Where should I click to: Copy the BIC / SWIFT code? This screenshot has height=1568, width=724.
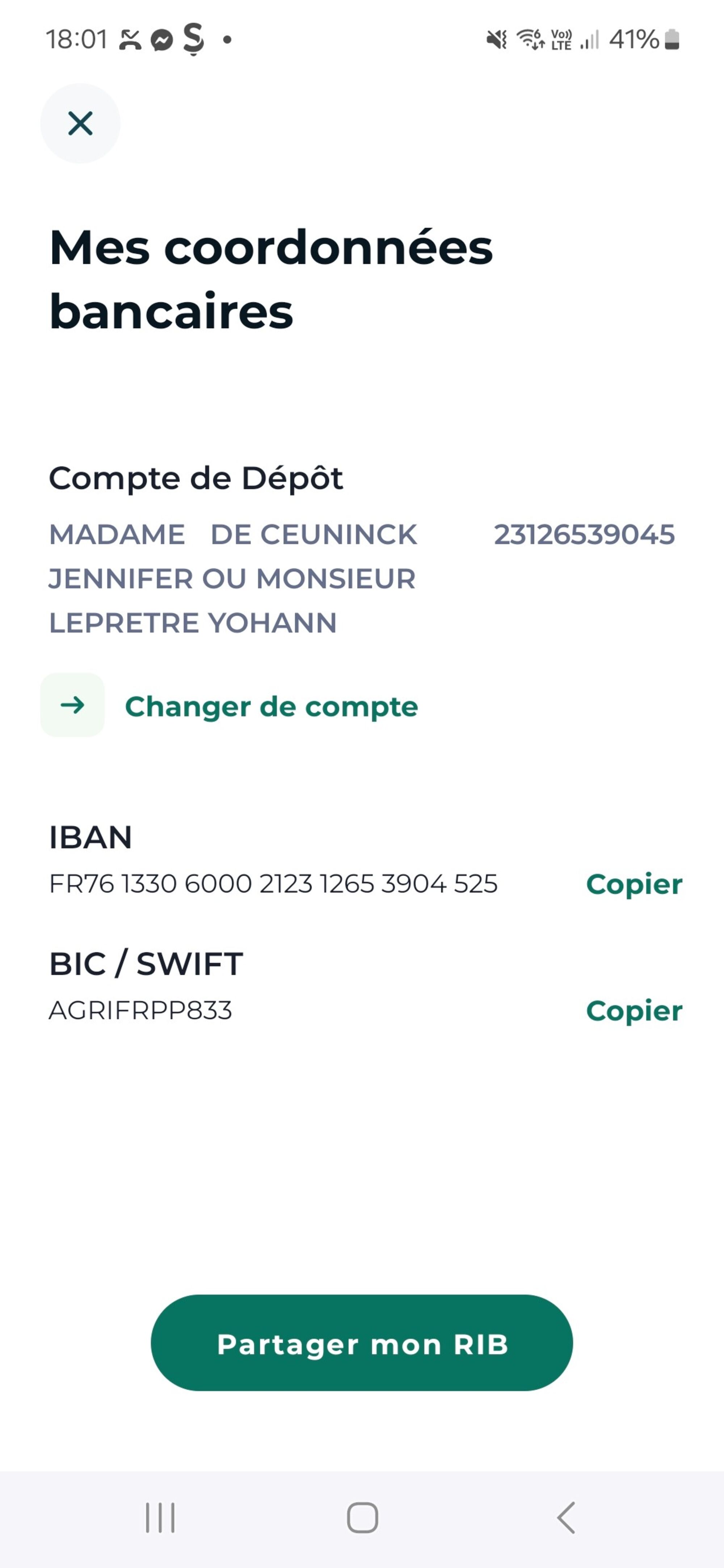[x=633, y=1010]
